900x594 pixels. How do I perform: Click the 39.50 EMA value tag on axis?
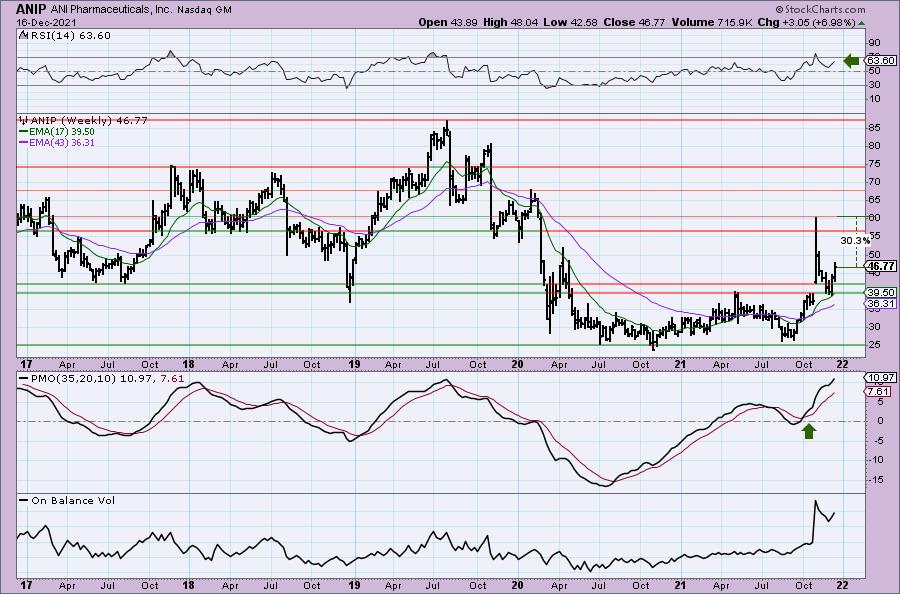coord(881,293)
